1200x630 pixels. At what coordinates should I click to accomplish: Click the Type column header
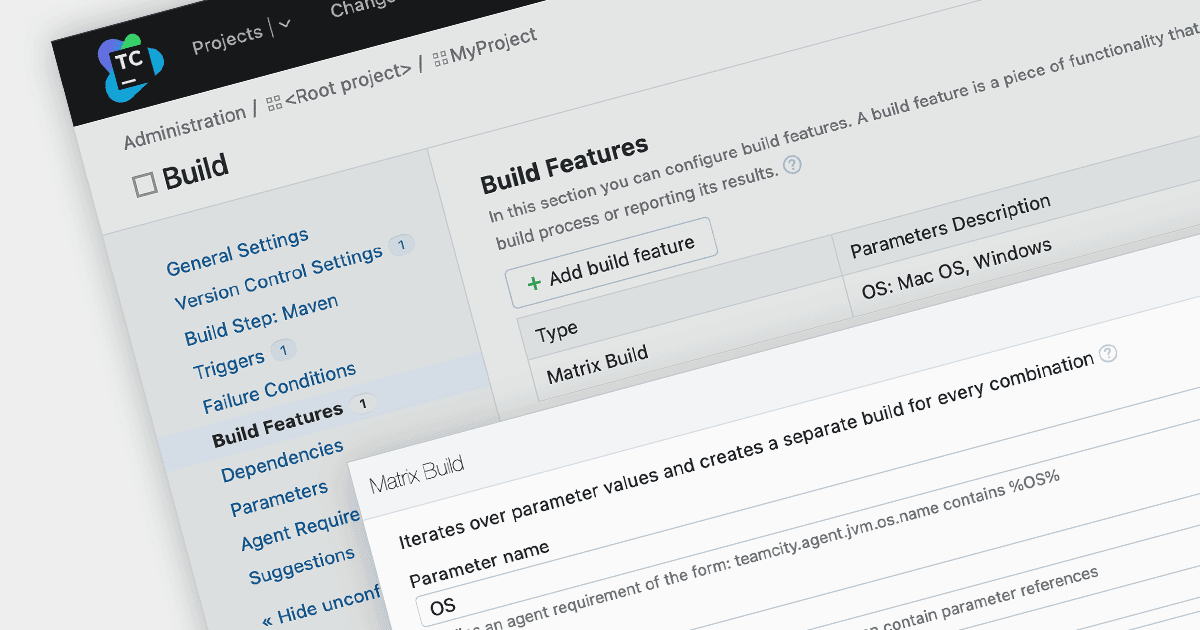557,331
